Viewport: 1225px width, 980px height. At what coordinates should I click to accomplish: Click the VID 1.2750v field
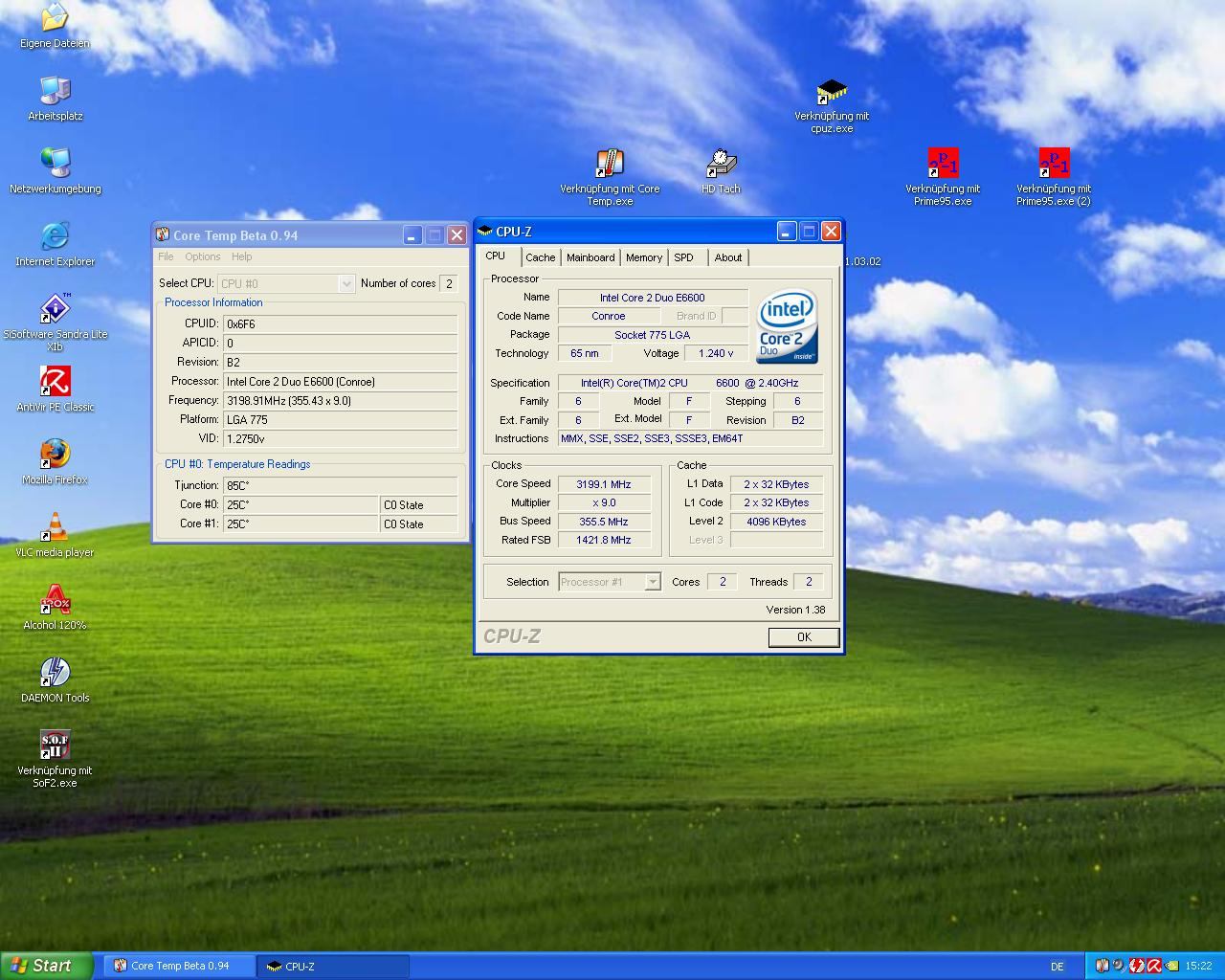(340, 438)
